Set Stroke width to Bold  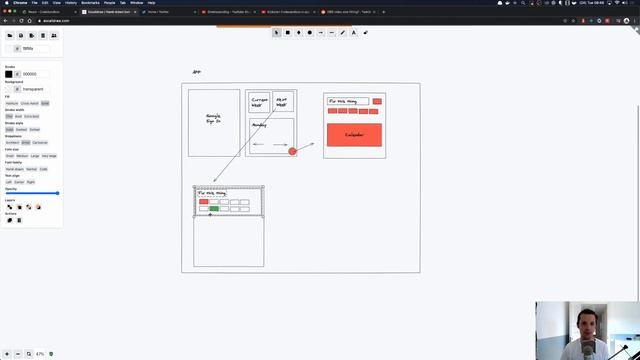pos(18,116)
